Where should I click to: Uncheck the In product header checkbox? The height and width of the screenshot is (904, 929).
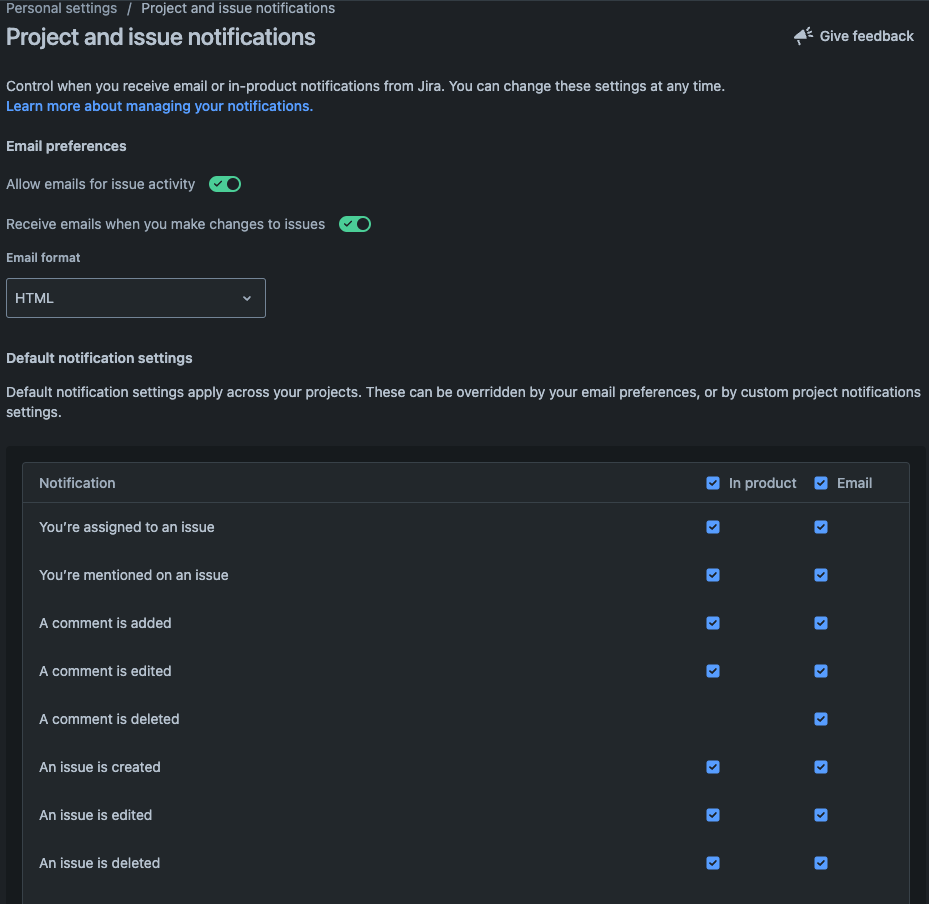pyautogui.click(x=713, y=483)
